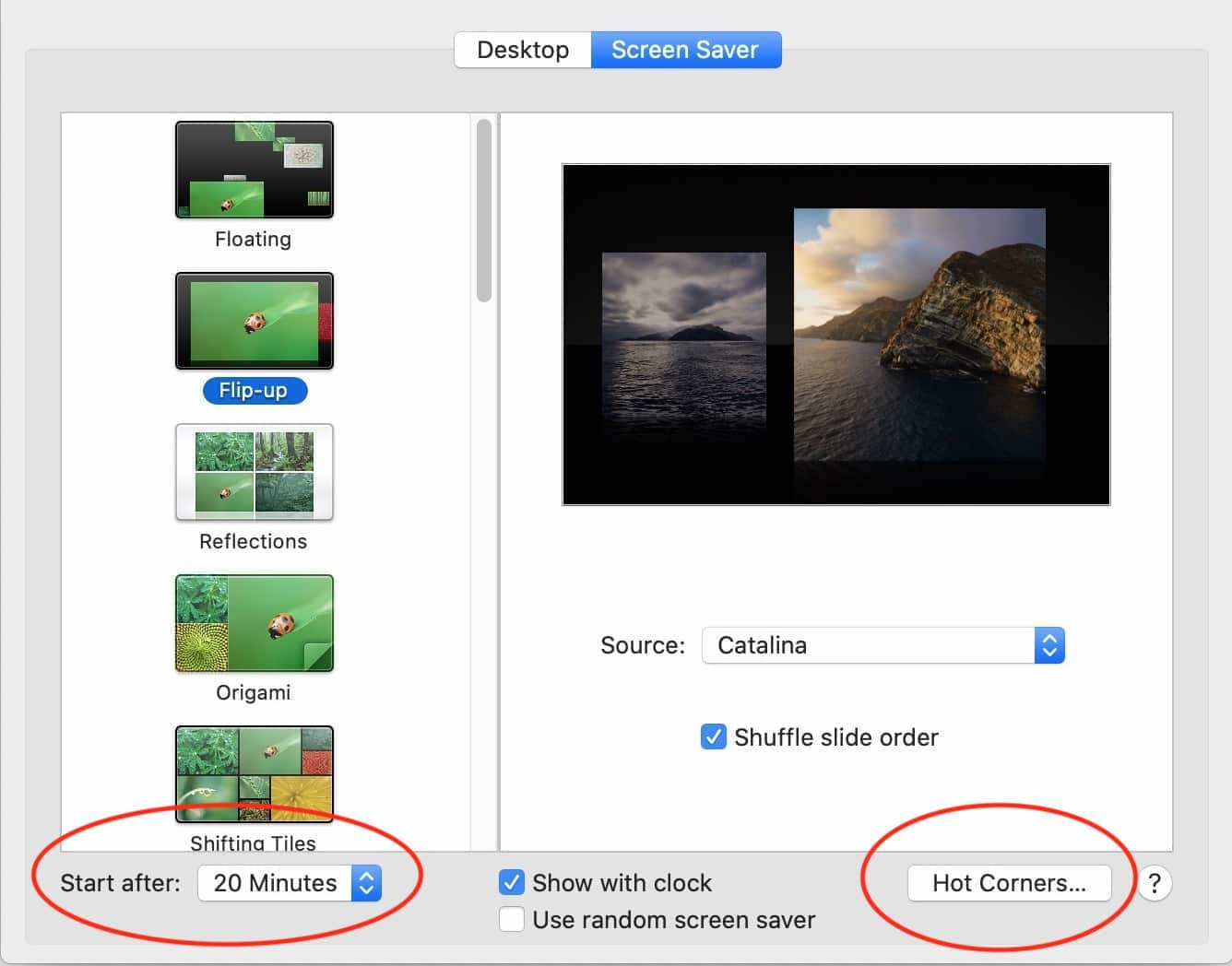Image resolution: width=1232 pixels, height=966 pixels.
Task: Disable the Show with clock checkbox
Action: click(512, 883)
